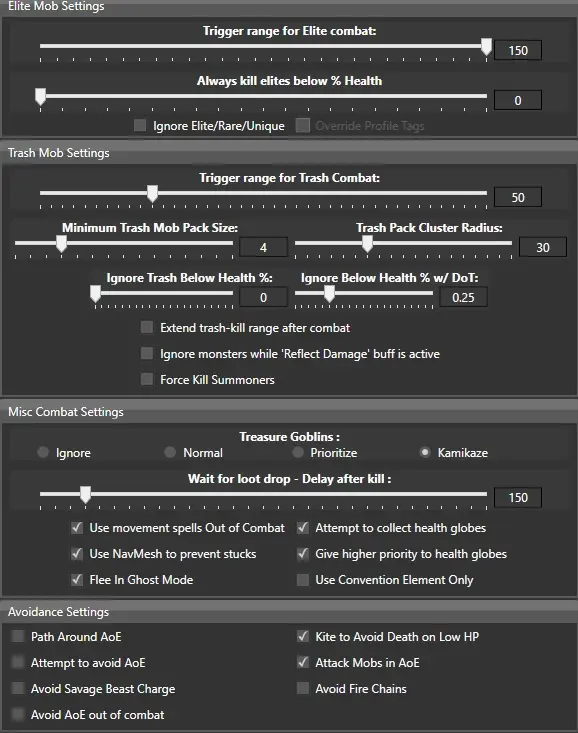Select Ignore for Treasure Goblins
578x733 pixels.
43,452
